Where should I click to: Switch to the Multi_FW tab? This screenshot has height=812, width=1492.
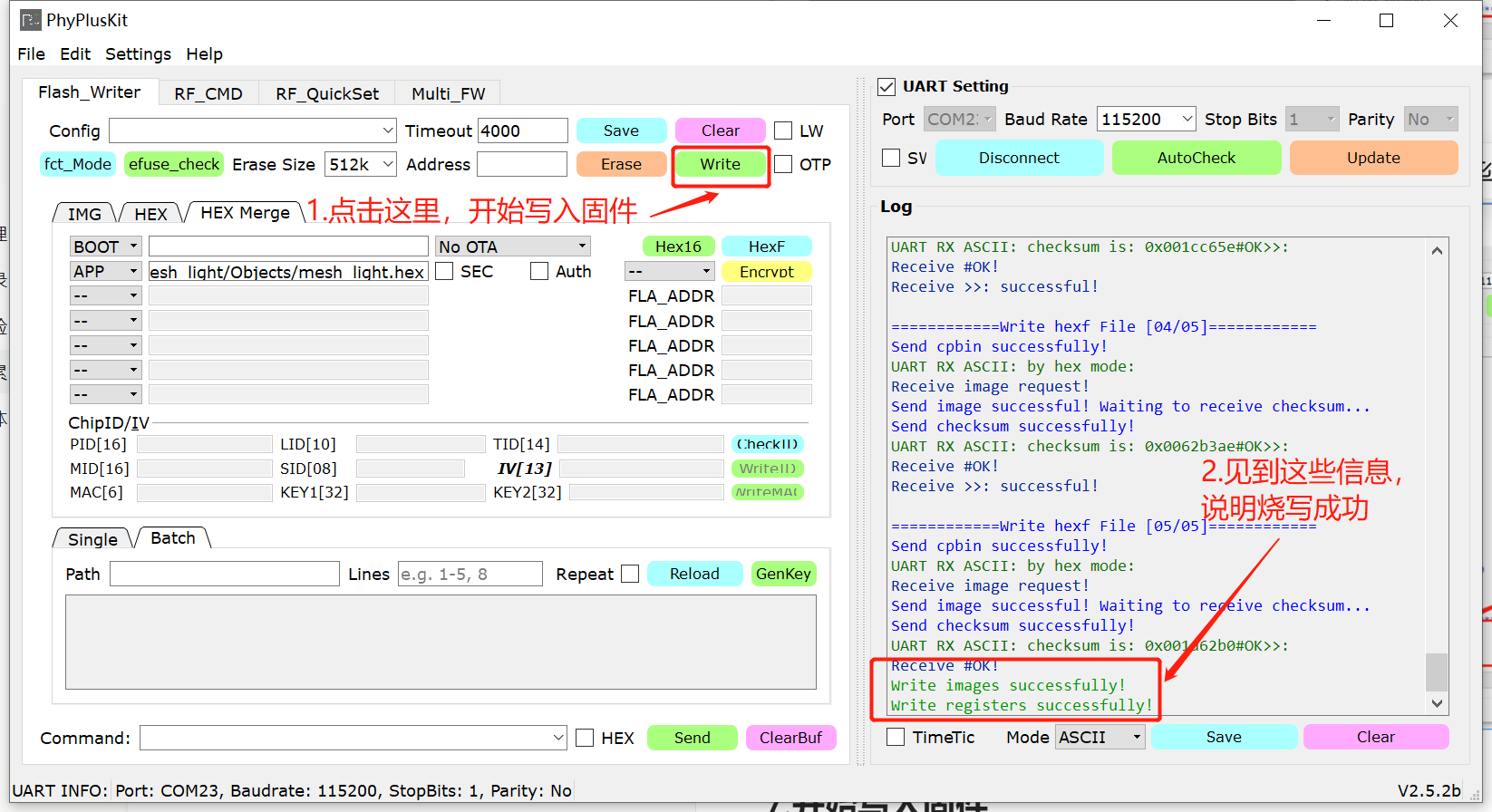[448, 93]
